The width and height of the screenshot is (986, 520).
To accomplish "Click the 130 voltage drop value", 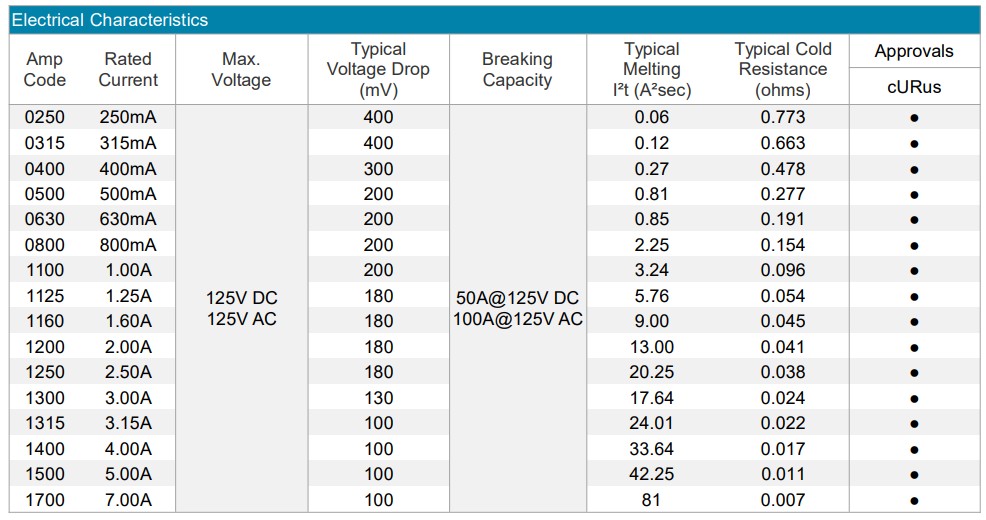I will (379, 398).
